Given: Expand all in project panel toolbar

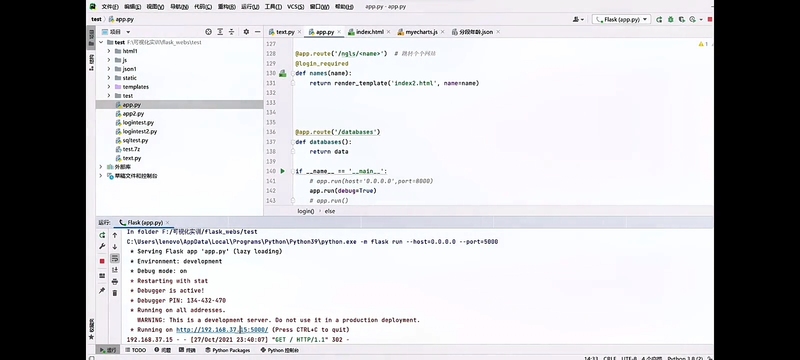Looking at the screenshot, I should [x=220, y=32].
